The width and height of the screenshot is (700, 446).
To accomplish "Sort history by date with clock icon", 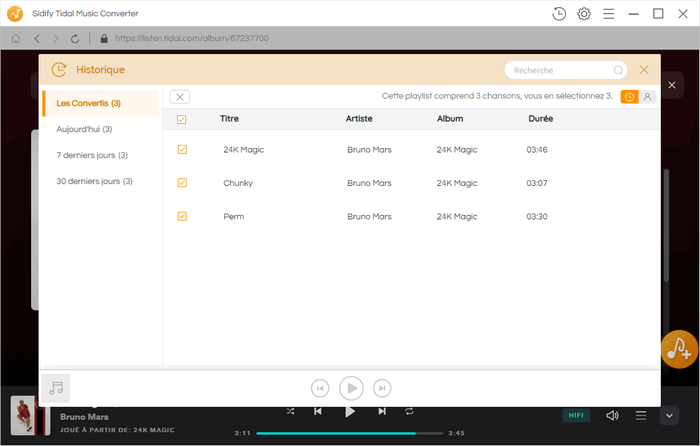I will point(629,97).
